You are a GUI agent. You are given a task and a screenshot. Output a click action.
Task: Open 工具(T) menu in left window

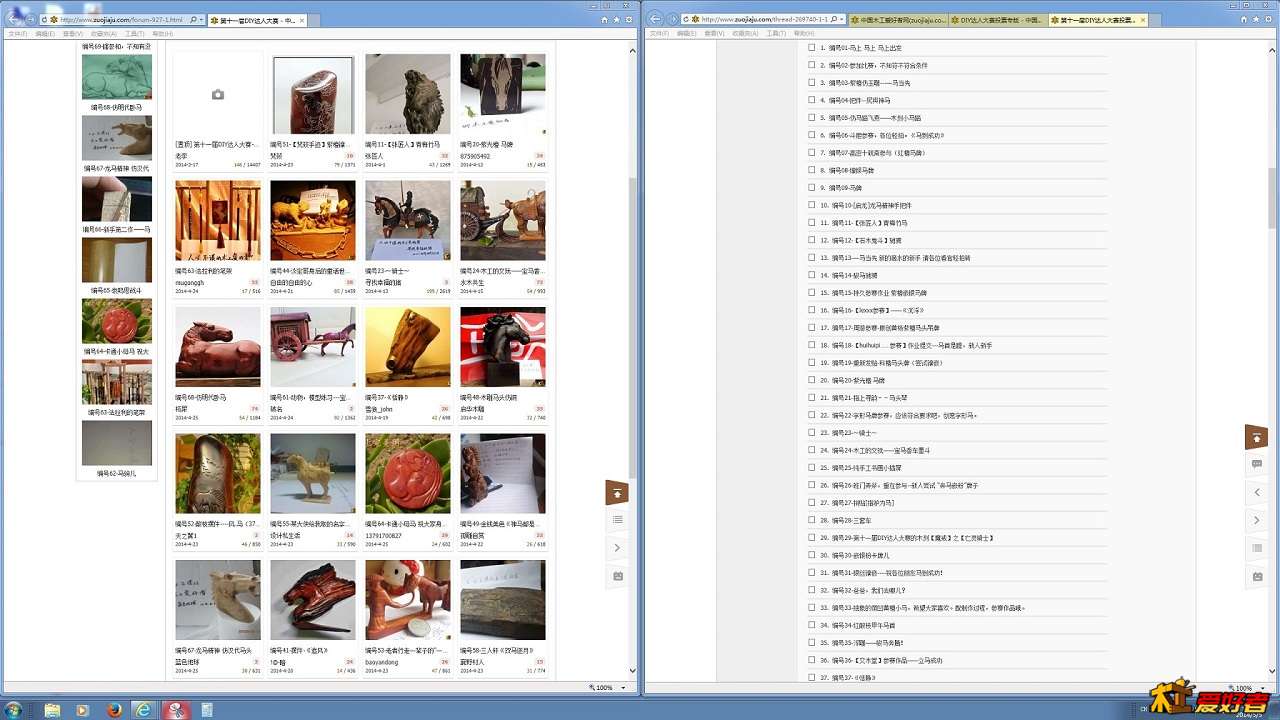(134, 33)
